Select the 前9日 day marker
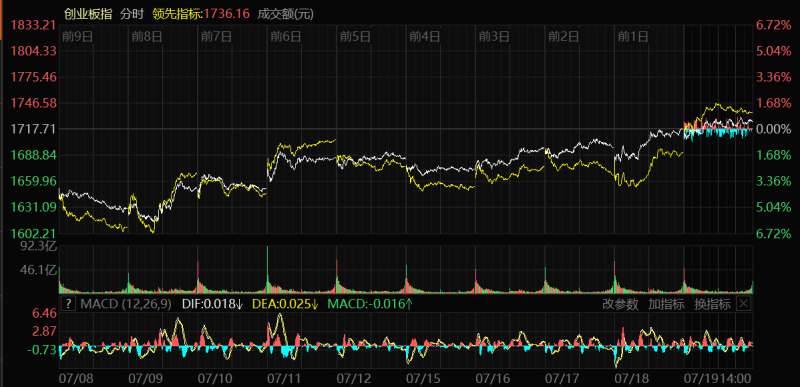800x387 pixels. pyautogui.click(x=77, y=36)
